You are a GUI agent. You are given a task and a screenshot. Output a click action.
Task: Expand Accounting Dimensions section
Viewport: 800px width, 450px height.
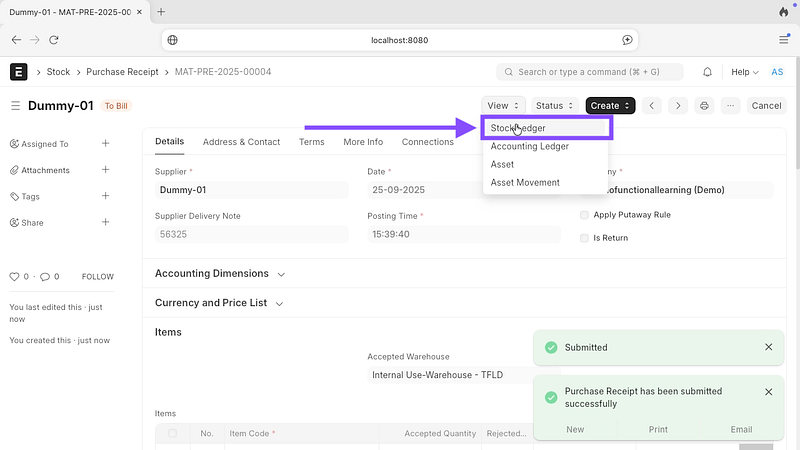click(x=219, y=274)
